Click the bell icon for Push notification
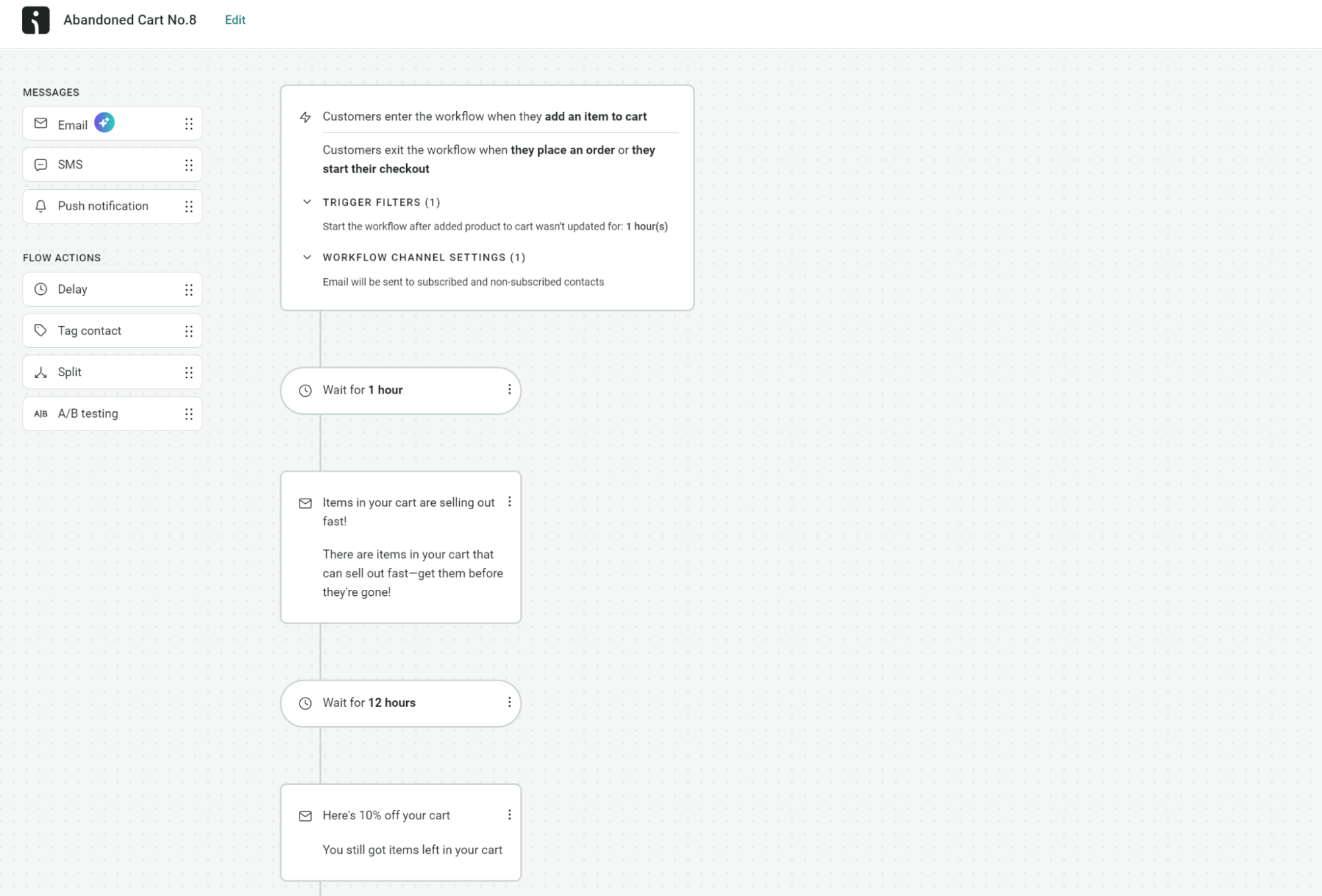Image resolution: width=1322 pixels, height=896 pixels. pyautogui.click(x=41, y=206)
